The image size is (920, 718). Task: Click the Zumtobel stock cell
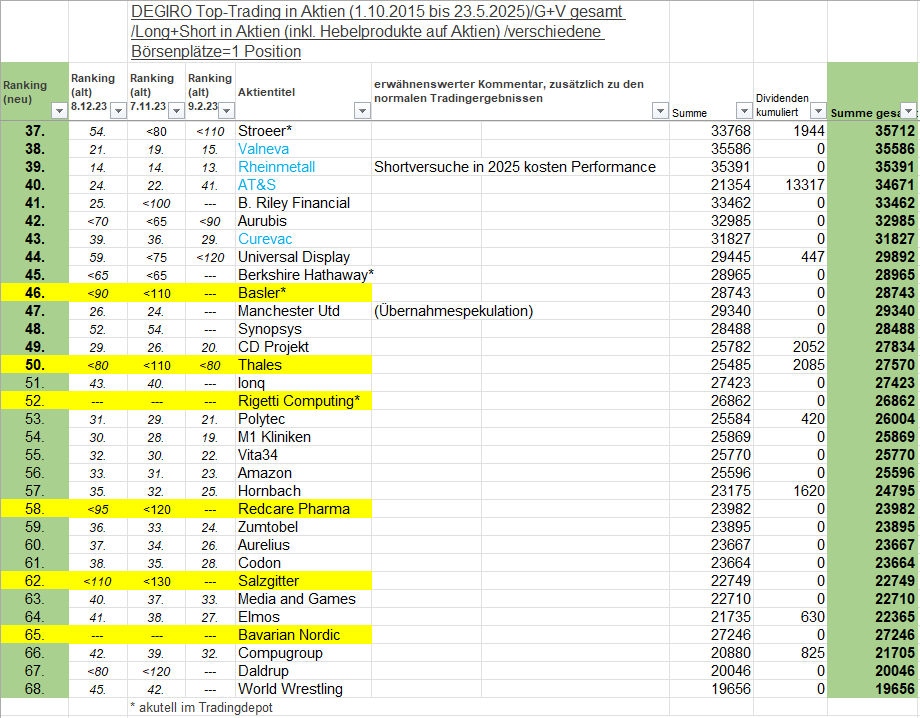pyautogui.click(x=303, y=527)
